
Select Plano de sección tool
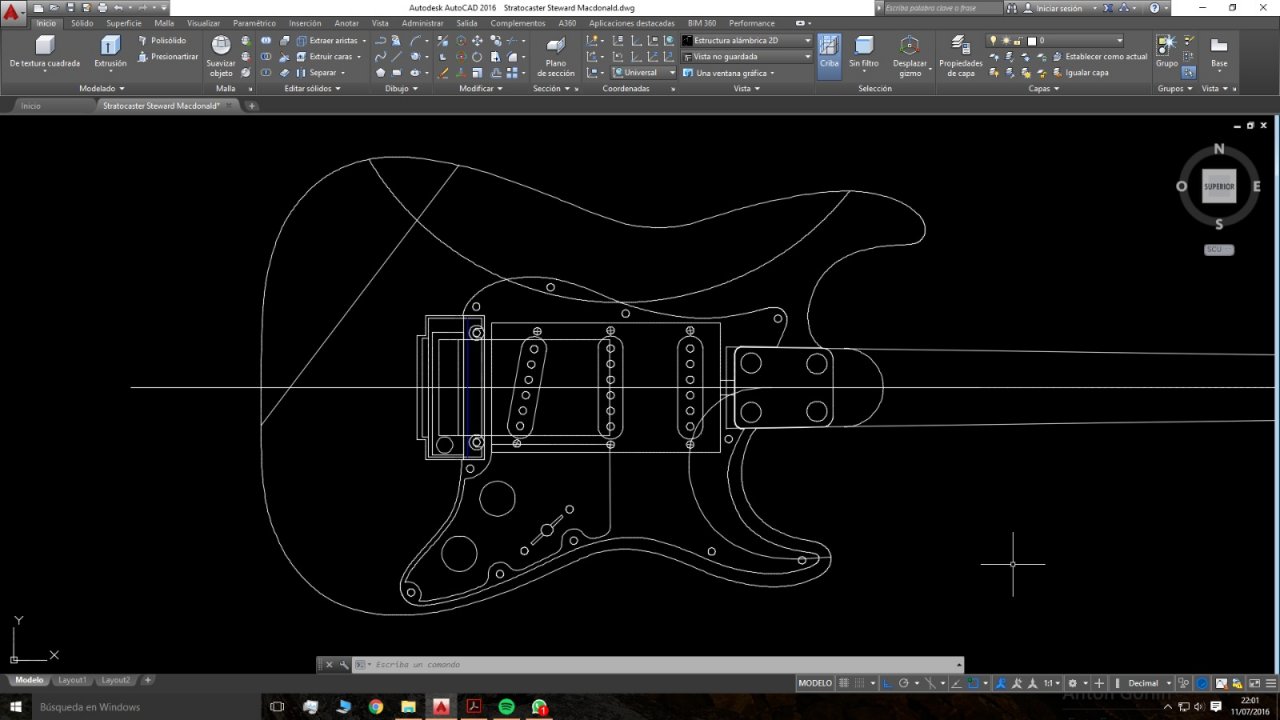coord(556,57)
